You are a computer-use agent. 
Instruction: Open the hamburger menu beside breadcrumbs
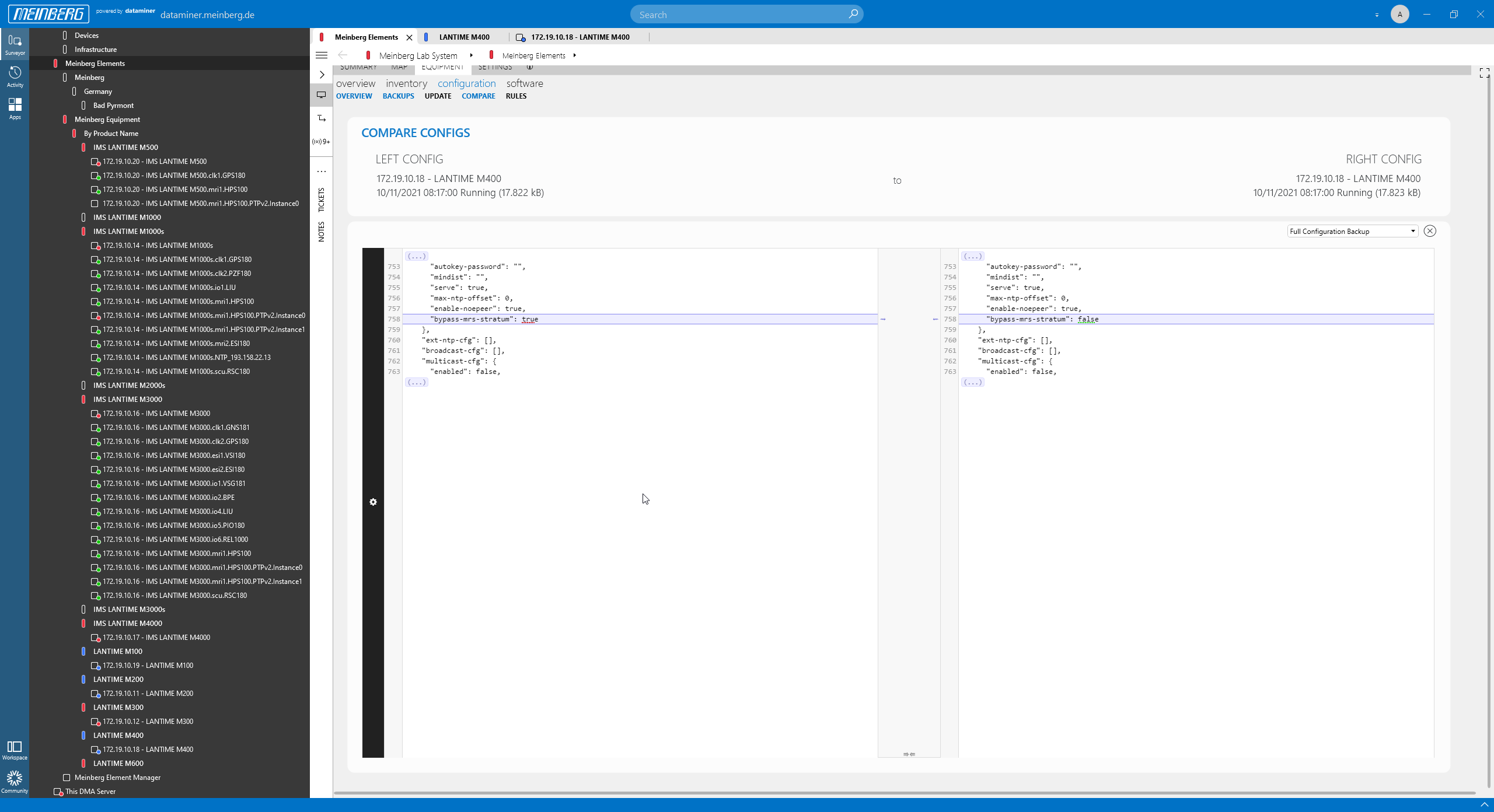(322, 55)
